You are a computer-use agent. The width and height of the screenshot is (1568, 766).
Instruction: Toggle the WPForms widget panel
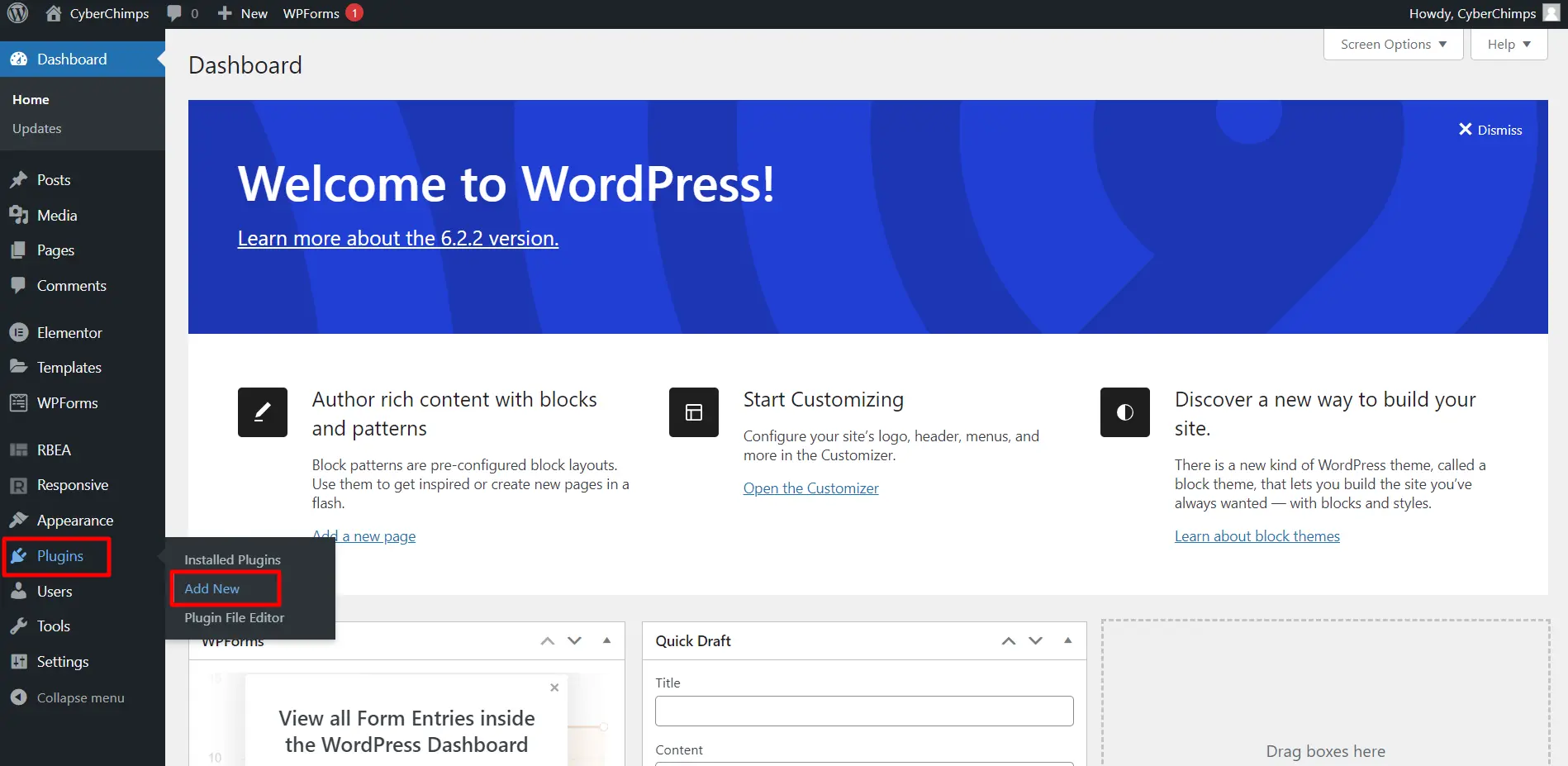tap(607, 640)
